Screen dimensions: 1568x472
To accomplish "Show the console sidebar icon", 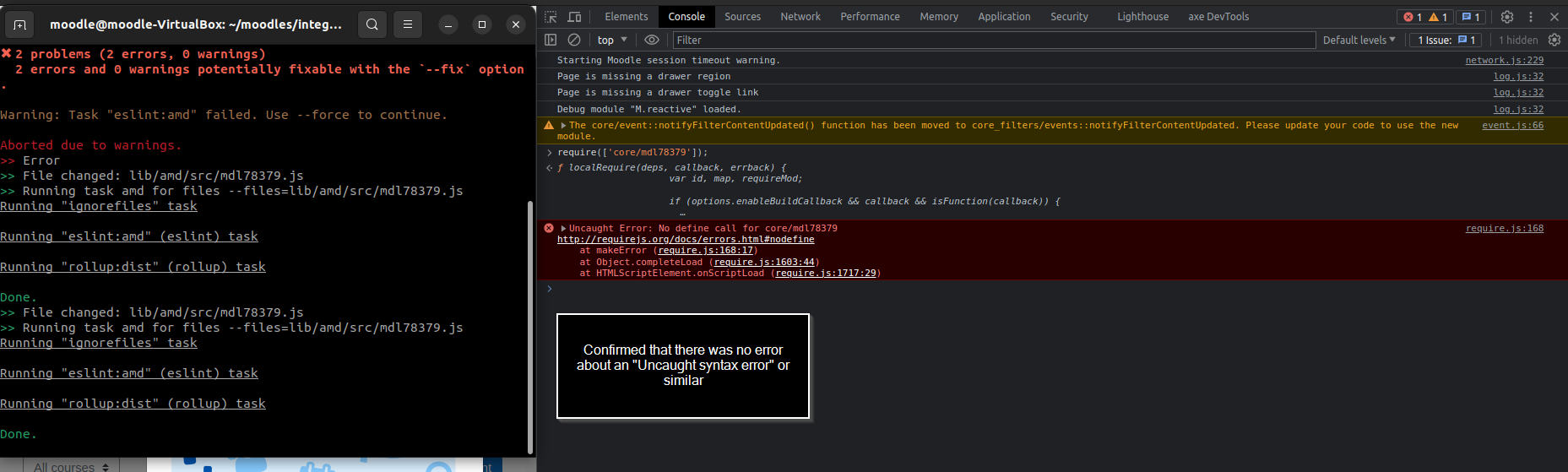I will pos(551,40).
